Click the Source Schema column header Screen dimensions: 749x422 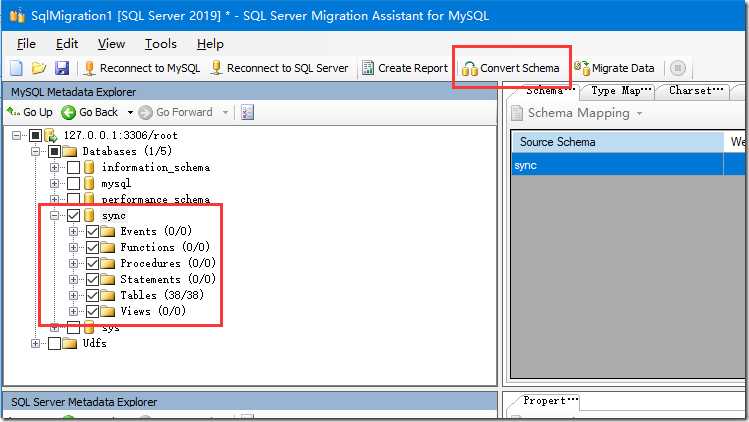(x=617, y=142)
